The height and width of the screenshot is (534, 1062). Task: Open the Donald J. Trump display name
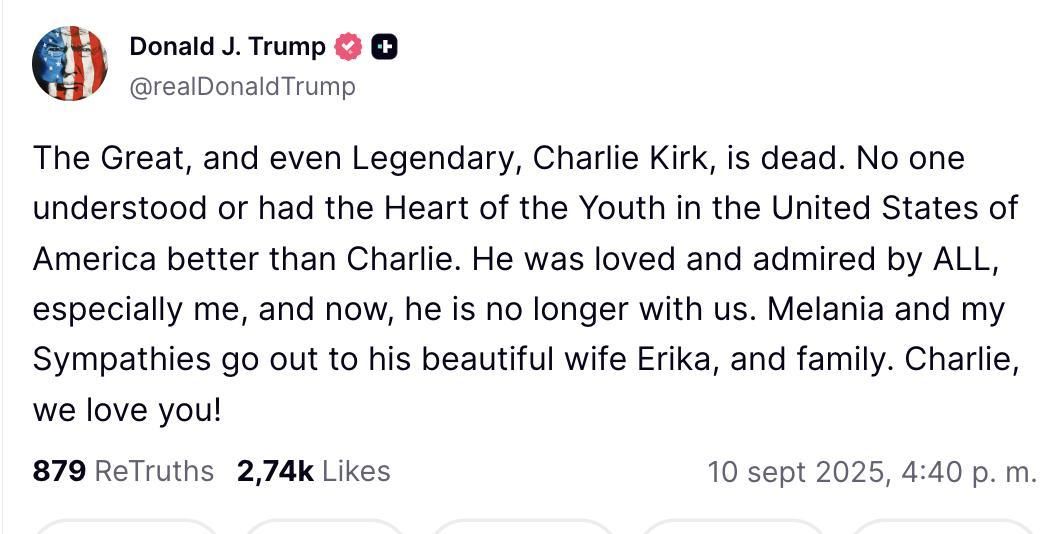click(x=227, y=46)
